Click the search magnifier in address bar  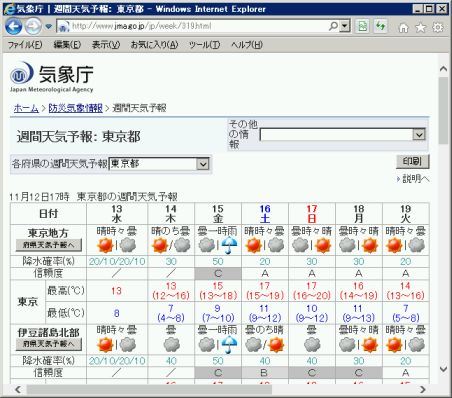click(333, 26)
